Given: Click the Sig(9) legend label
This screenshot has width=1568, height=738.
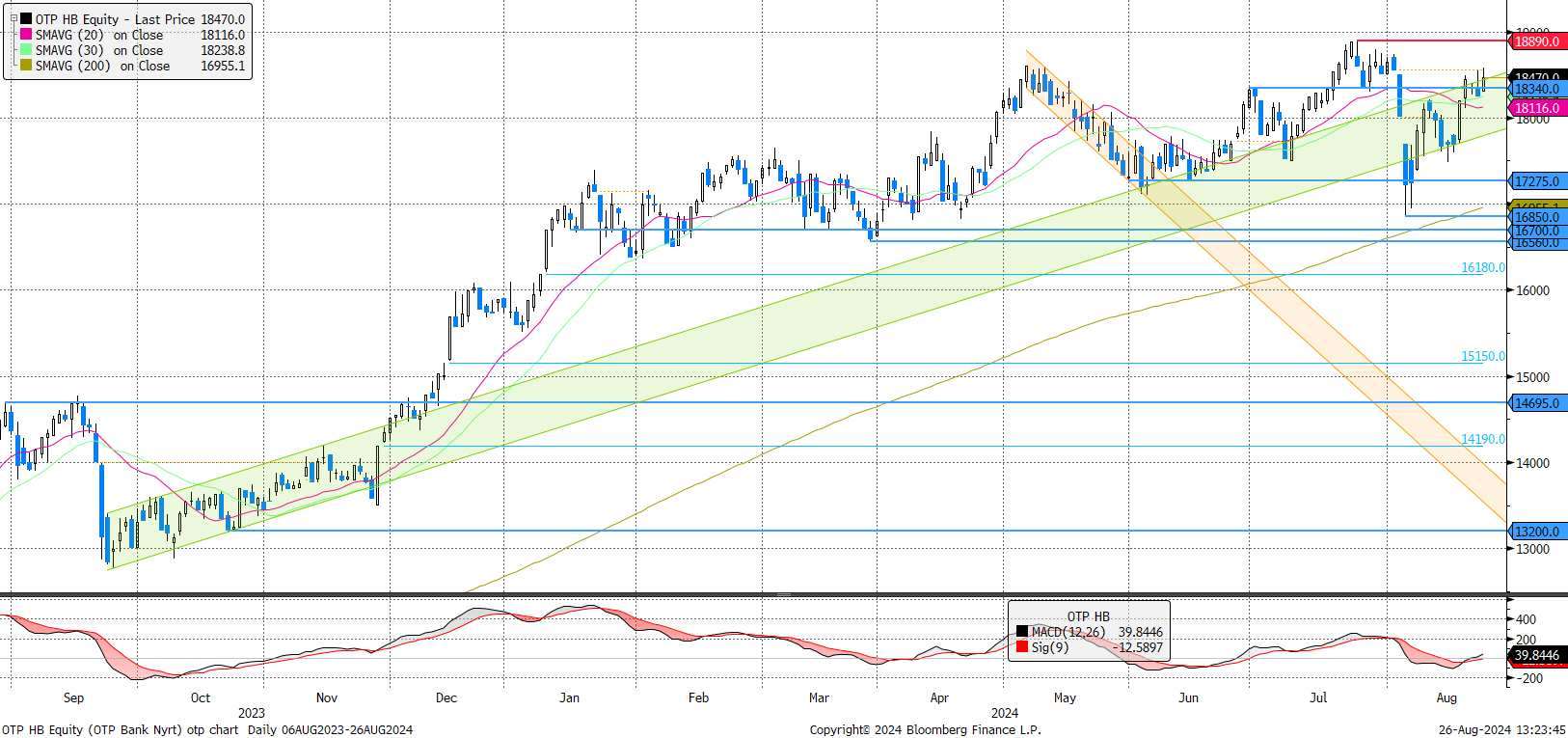Looking at the screenshot, I should click(x=1049, y=647).
